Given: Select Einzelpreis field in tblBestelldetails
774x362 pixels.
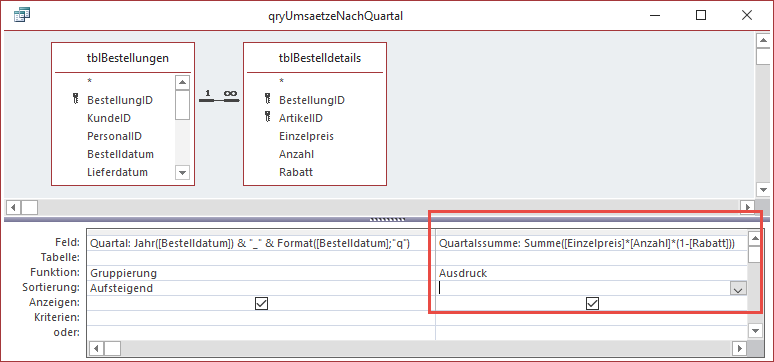Looking at the screenshot, I should (x=306, y=136).
